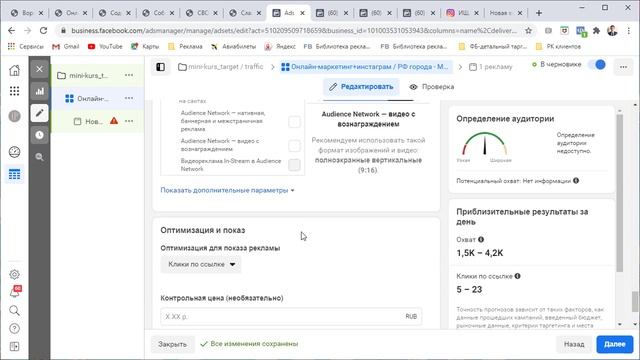Screen dimensions: 640x360
Task: Open the search magnifier in left rail
Action: (14, 311)
